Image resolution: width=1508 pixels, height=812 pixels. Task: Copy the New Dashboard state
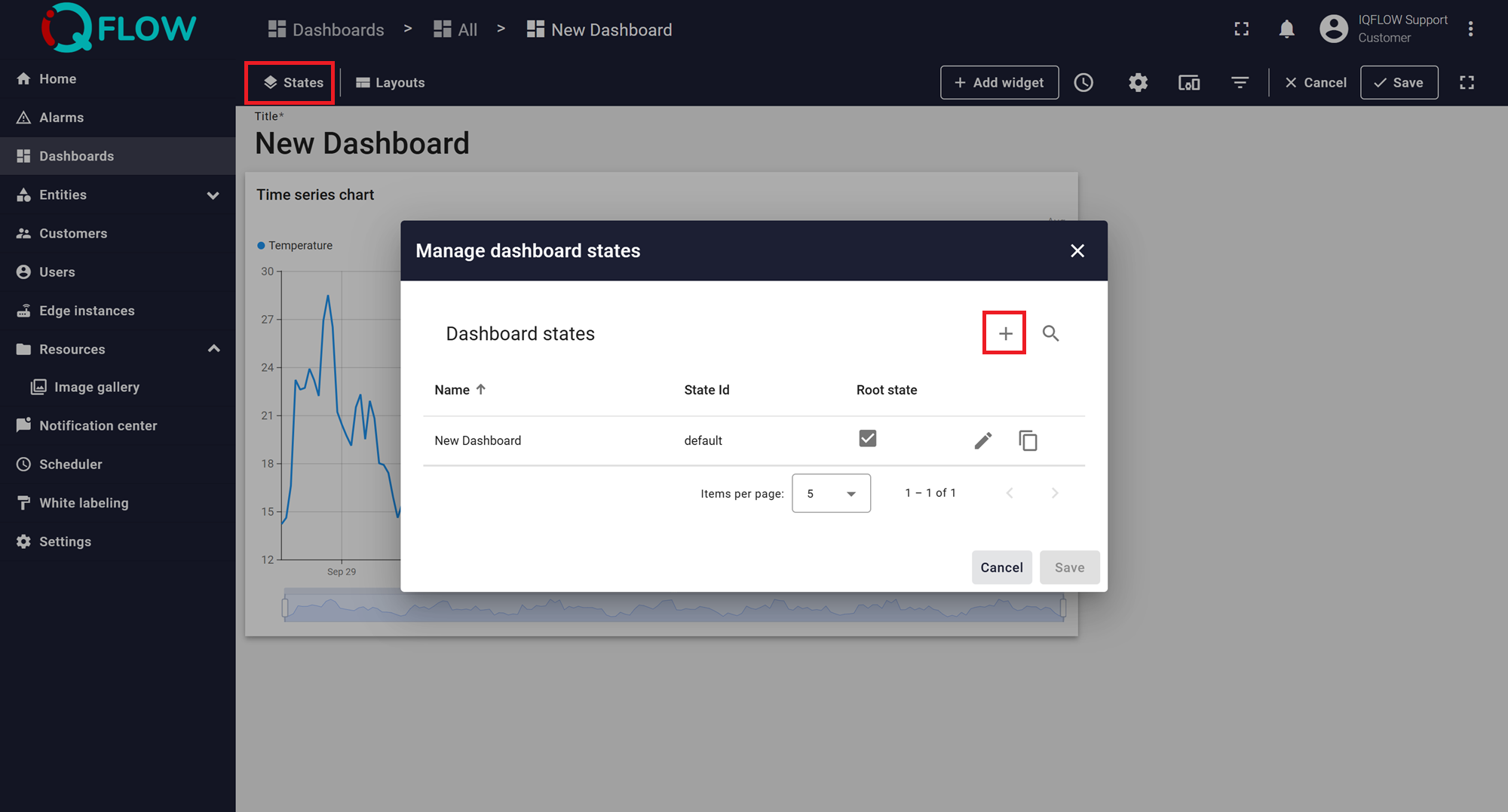[1028, 440]
